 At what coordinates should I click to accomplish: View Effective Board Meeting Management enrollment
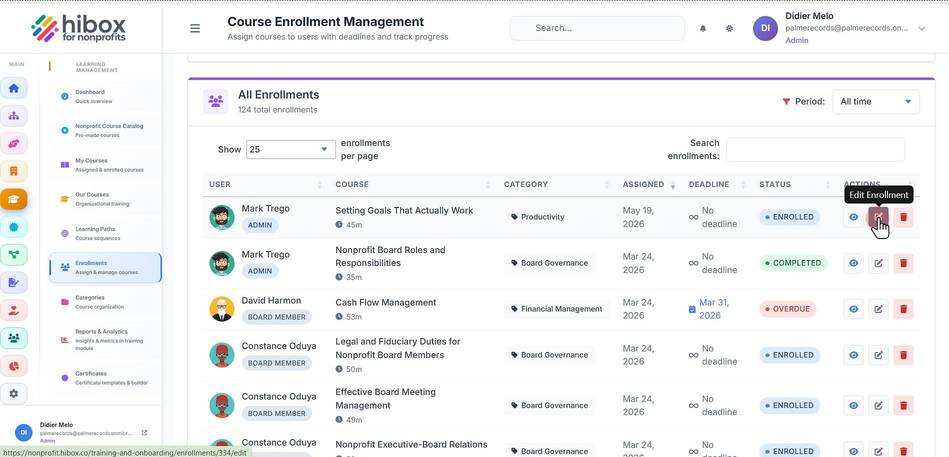click(853, 406)
